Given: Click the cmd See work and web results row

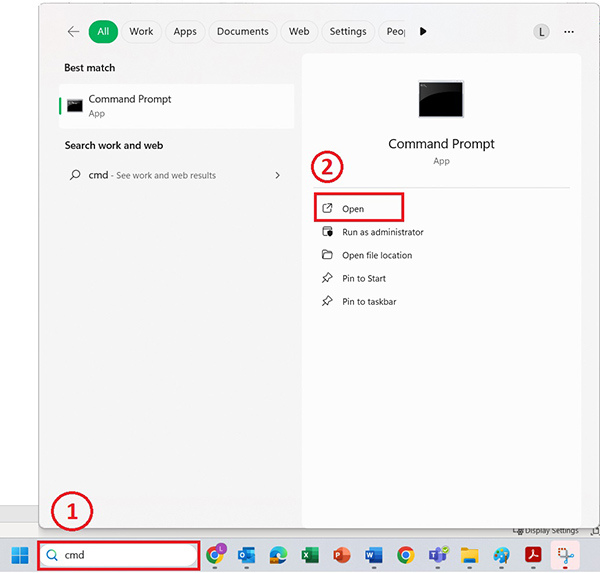Looking at the screenshot, I should point(176,175).
